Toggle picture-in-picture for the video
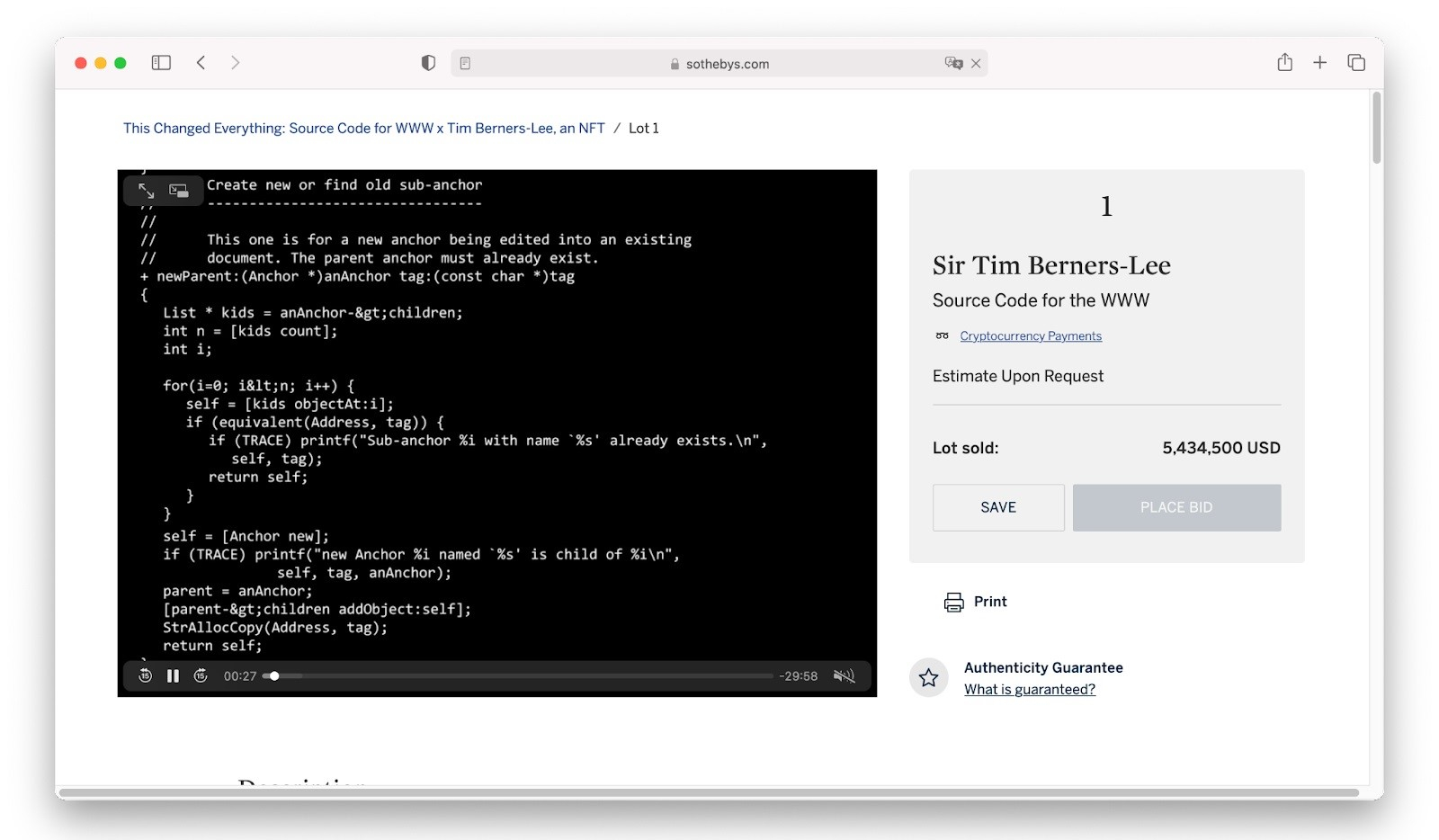Viewport: 1439px width, 840px height. (179, 191)
